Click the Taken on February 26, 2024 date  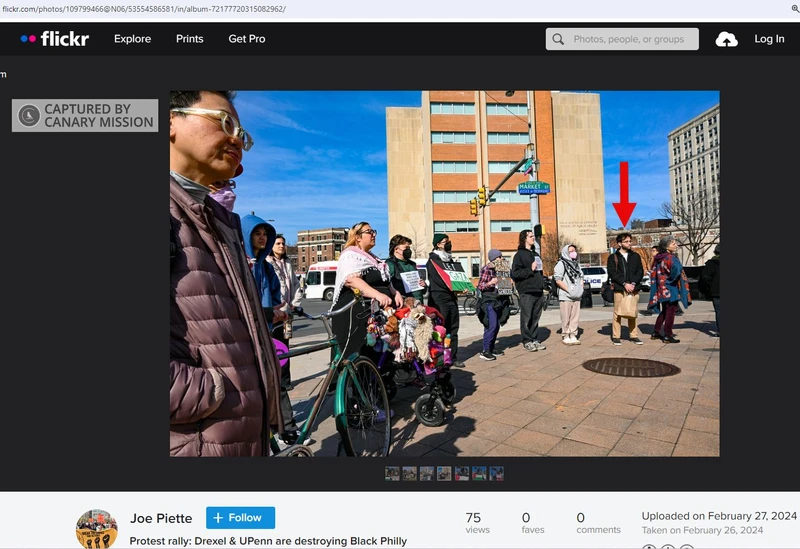702,530
